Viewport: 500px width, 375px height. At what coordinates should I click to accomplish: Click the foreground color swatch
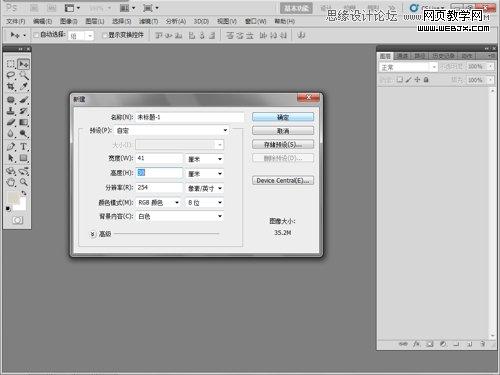13,197
